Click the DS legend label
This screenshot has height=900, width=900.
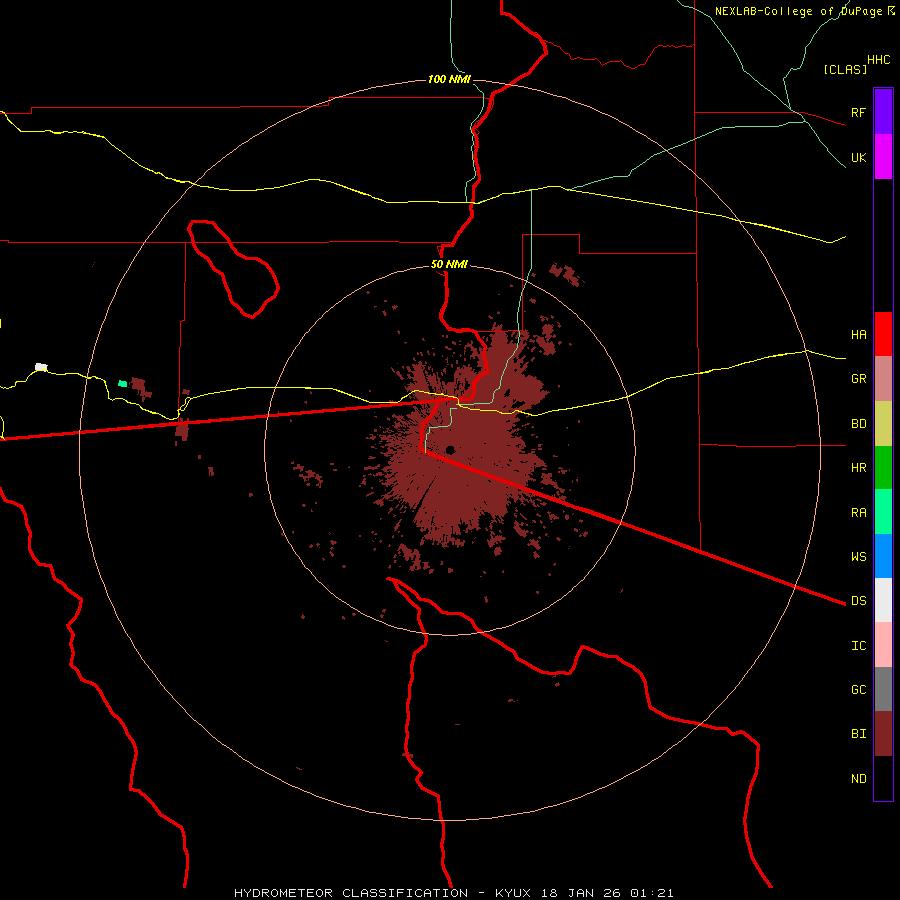[x=859, y=600]
